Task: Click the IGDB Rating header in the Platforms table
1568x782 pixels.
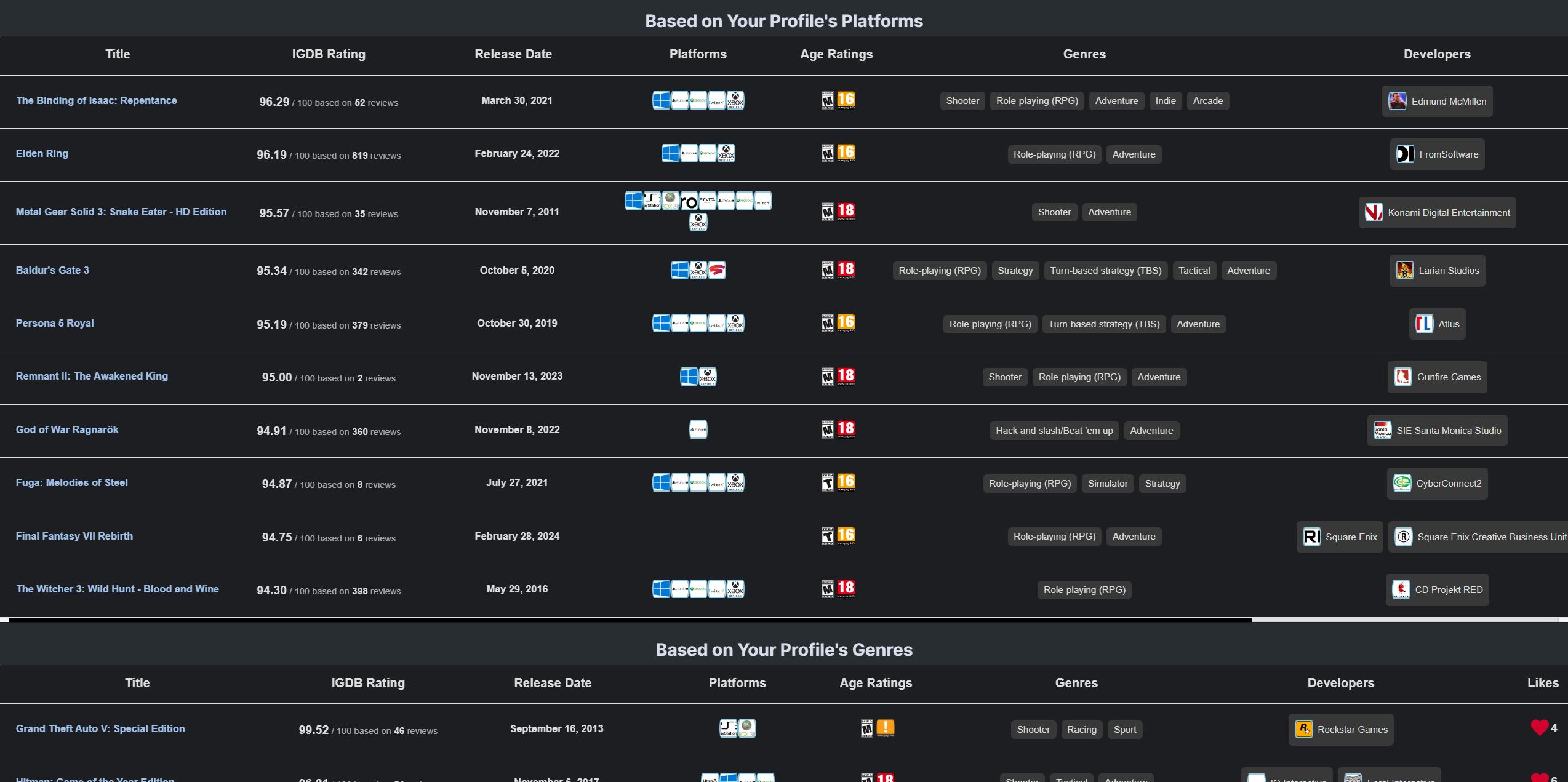Action: (329, 54)
